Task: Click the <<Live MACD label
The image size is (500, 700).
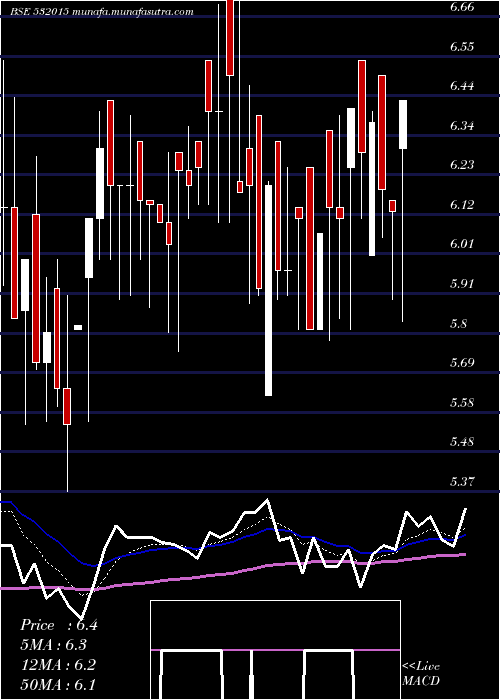Action: click(x=421, y=674)
